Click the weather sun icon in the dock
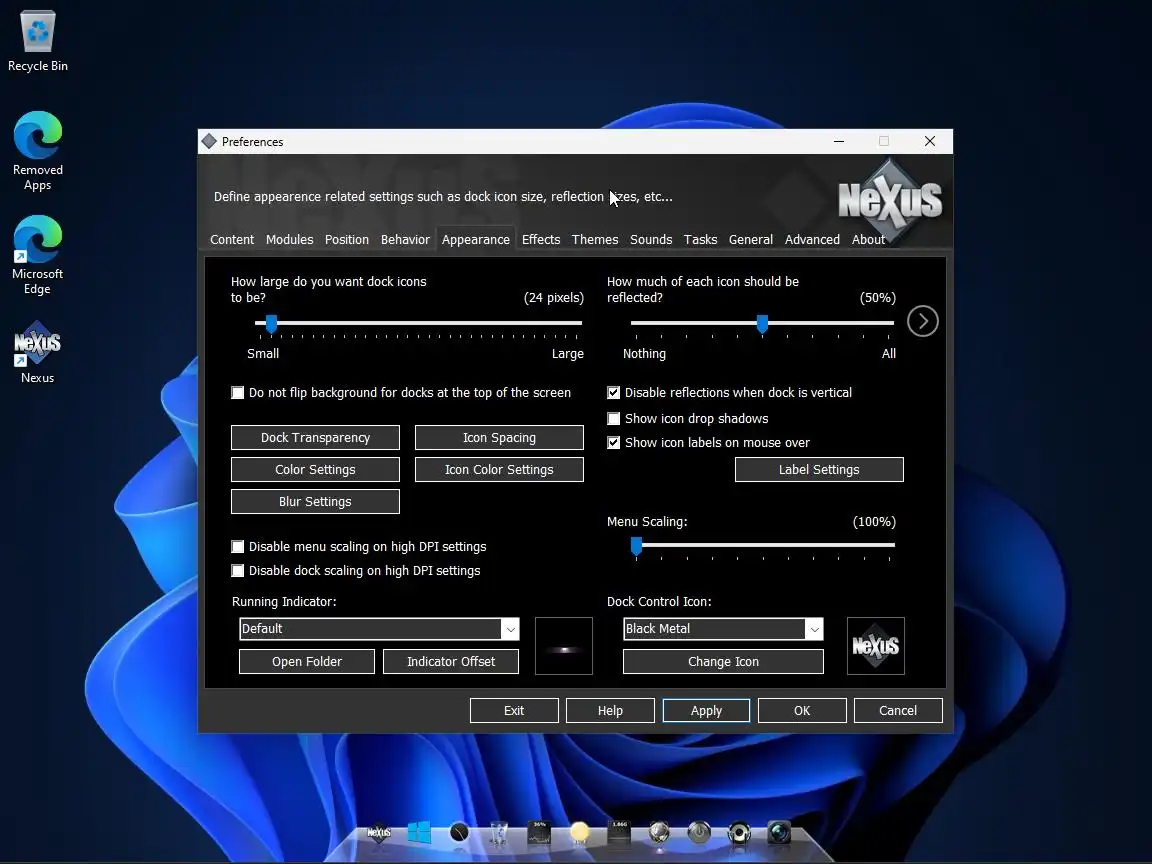This screenshot has height=864, width=1152. pos(580,832)
